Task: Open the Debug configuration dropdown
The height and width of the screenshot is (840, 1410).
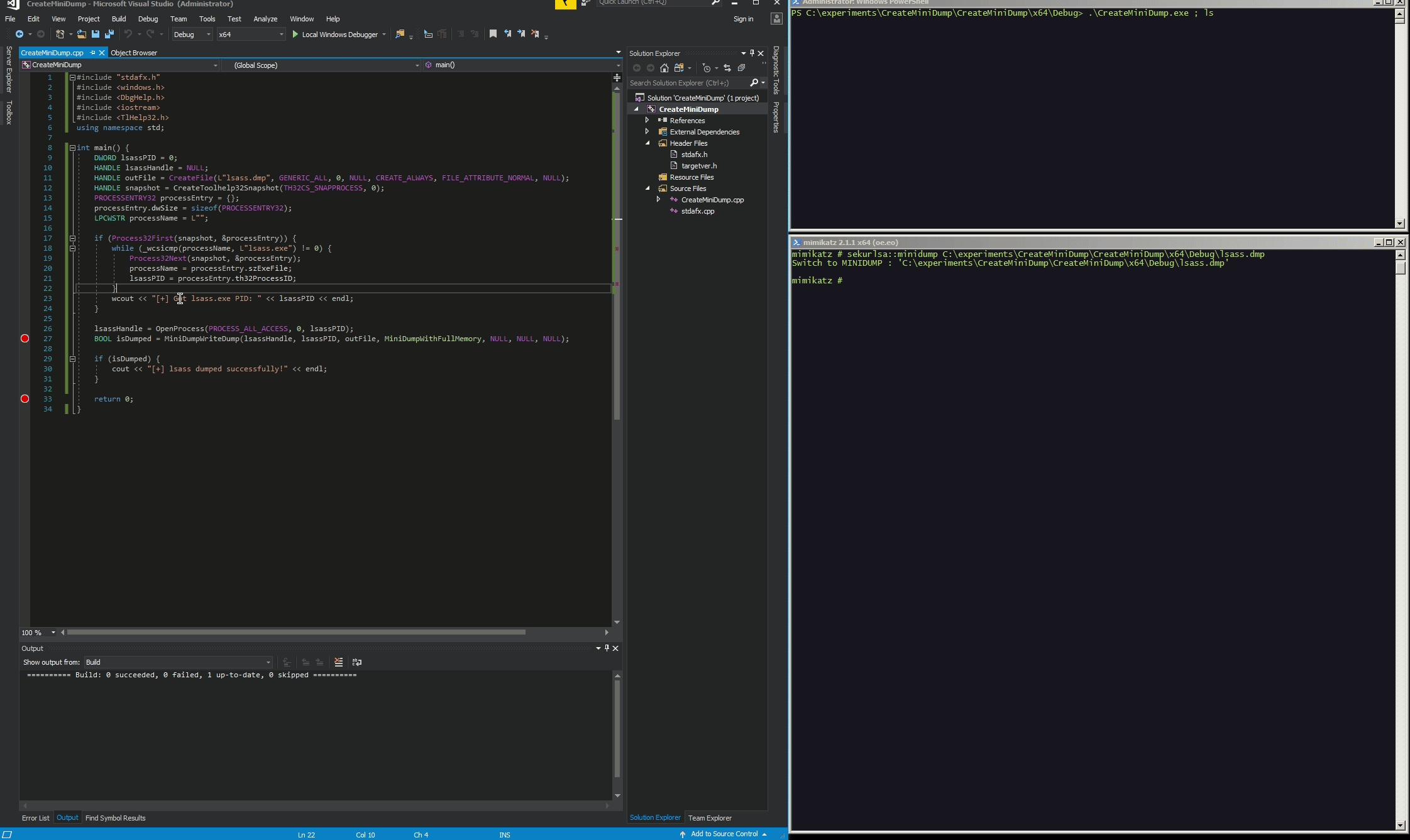Action: [x=192, y=35]
